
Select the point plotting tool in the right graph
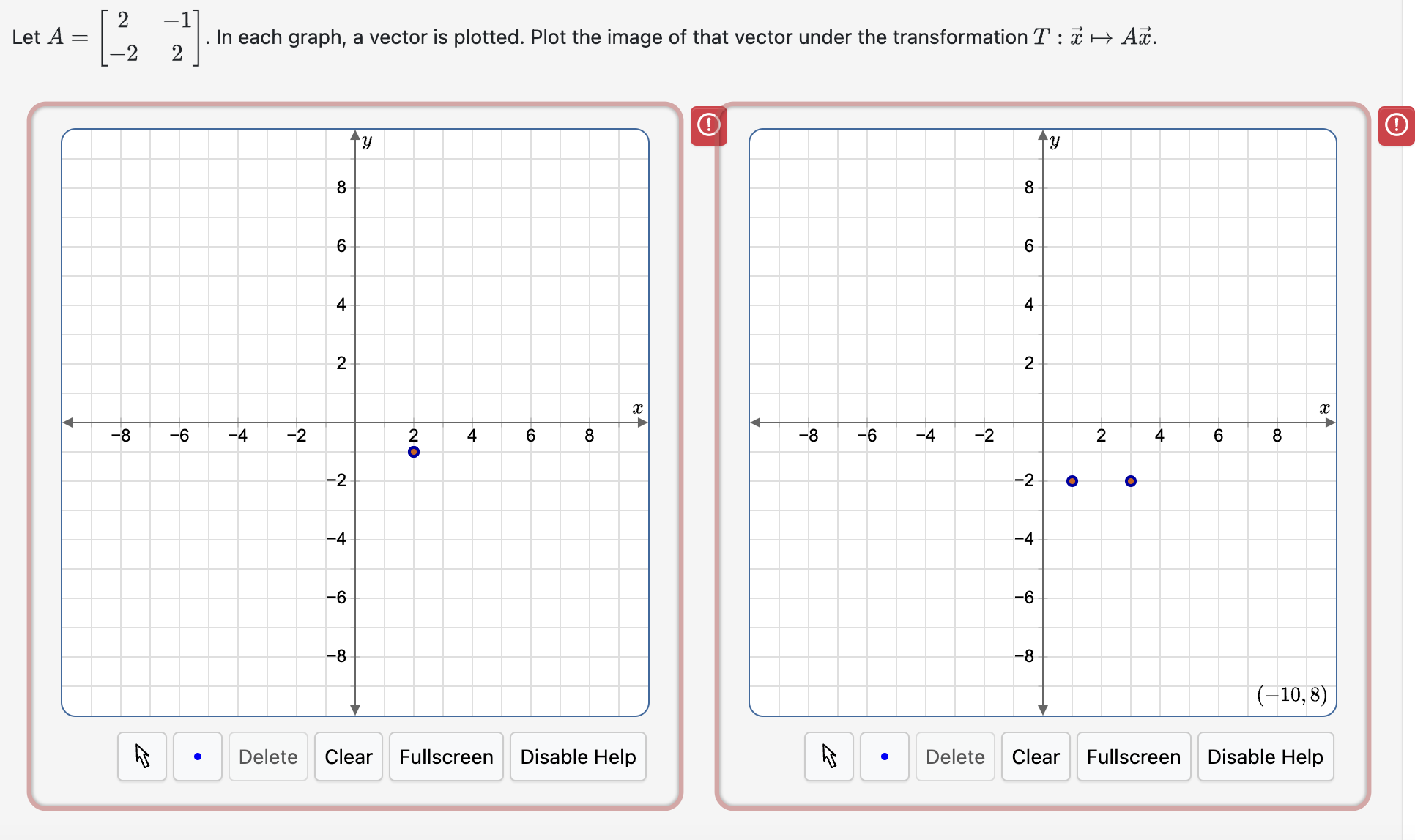pyautogui.click(x=884, y=757)
